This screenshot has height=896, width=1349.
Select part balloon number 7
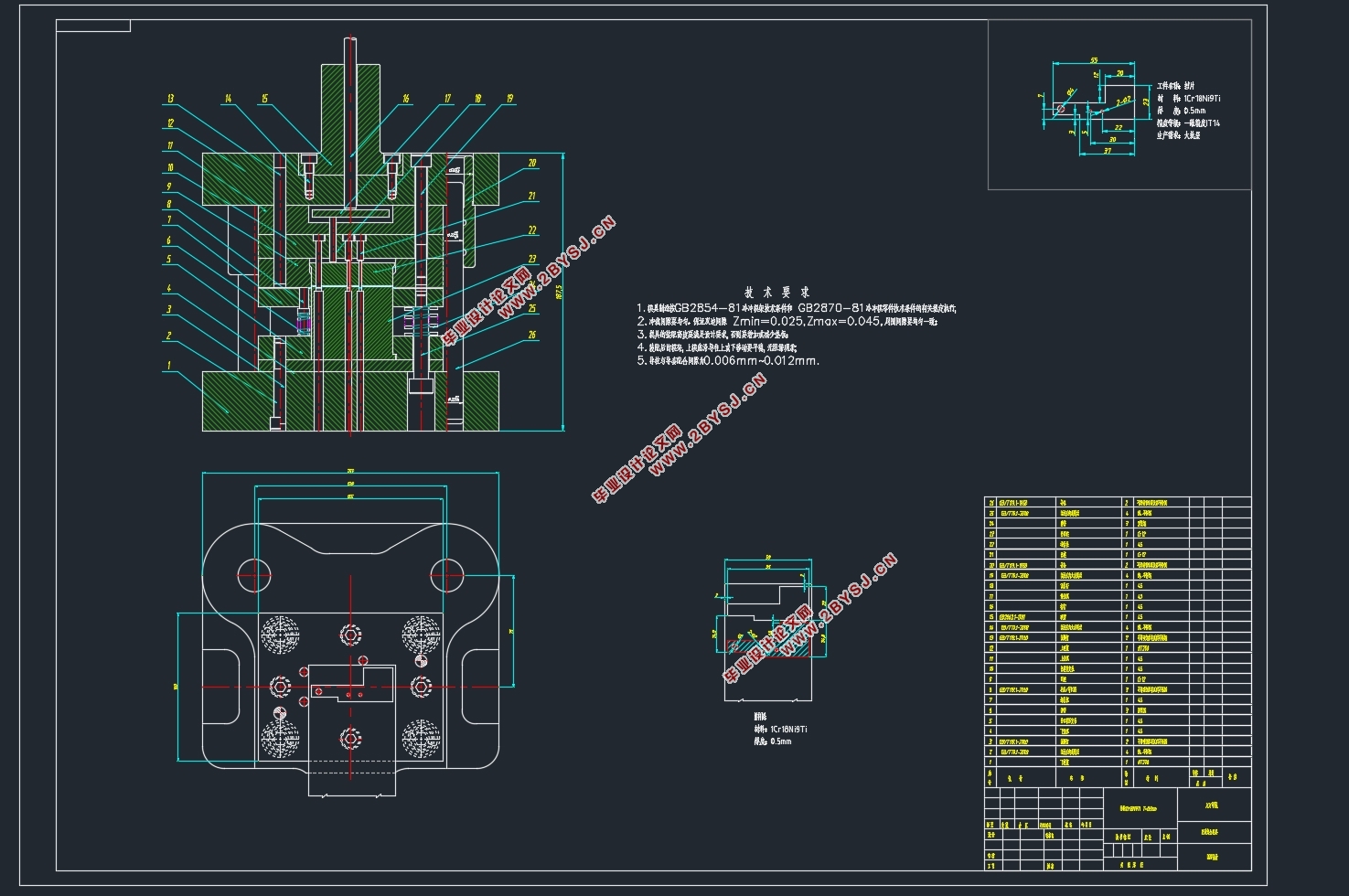168,219
